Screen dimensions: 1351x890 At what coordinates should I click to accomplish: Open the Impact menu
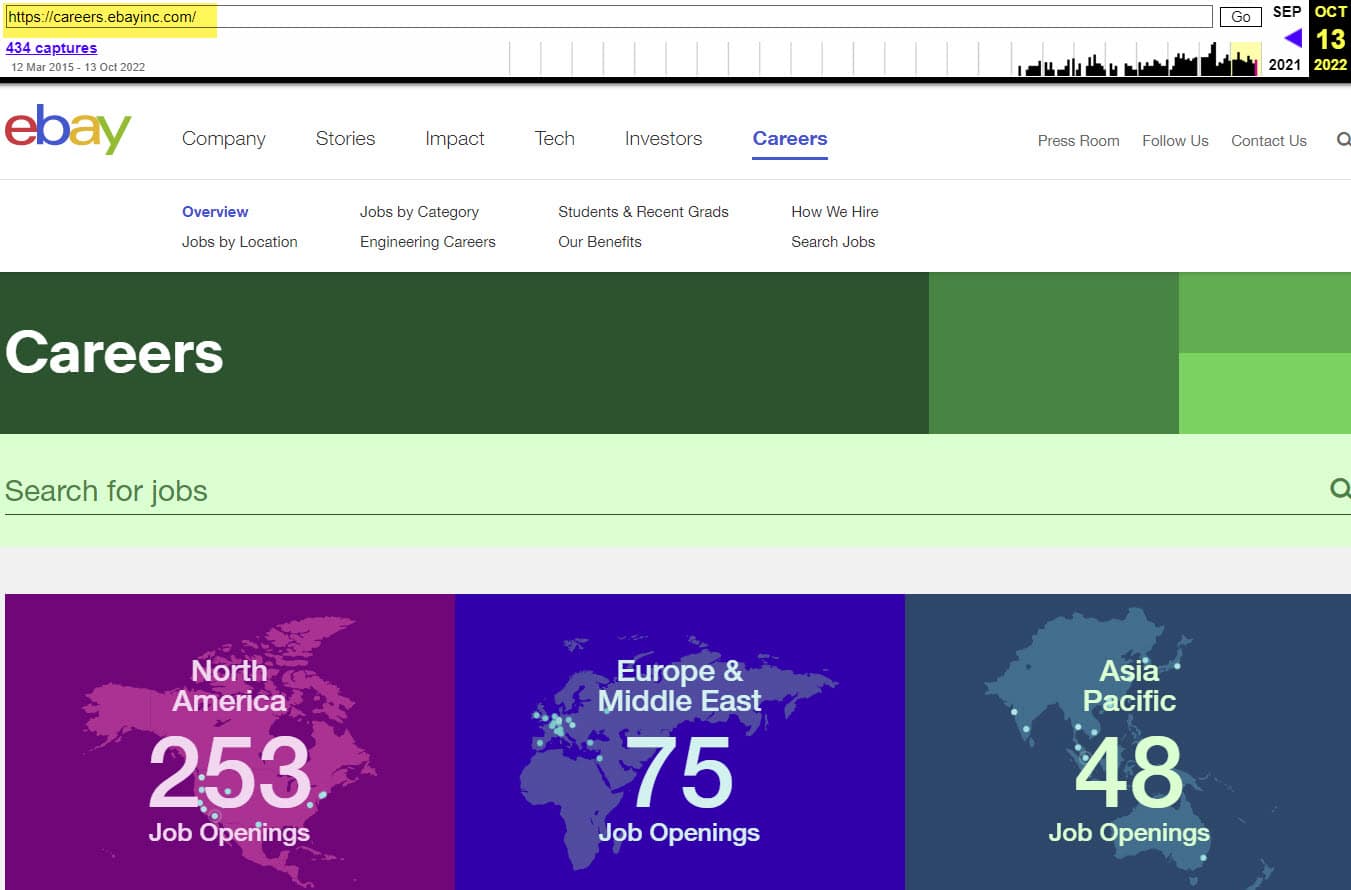455,139
